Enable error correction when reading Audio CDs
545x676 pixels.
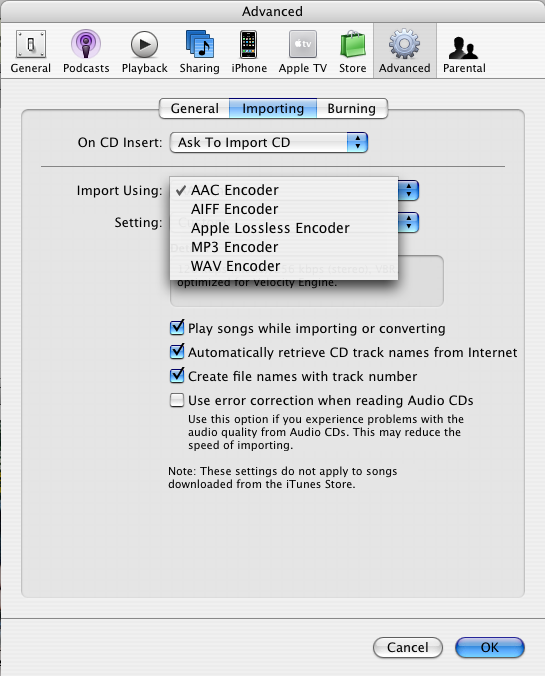pyautogui.click(x=177, y=400)
